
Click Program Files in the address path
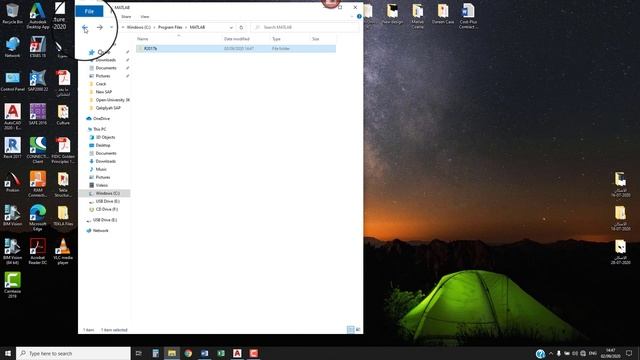tap(170, 27)
